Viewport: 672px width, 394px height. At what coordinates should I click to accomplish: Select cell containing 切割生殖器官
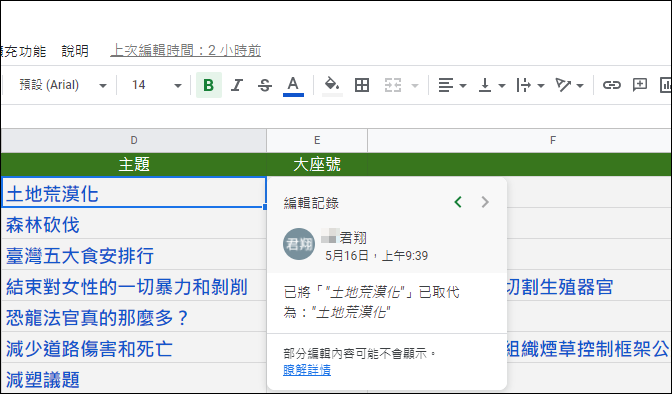click(x=589, y=286)
